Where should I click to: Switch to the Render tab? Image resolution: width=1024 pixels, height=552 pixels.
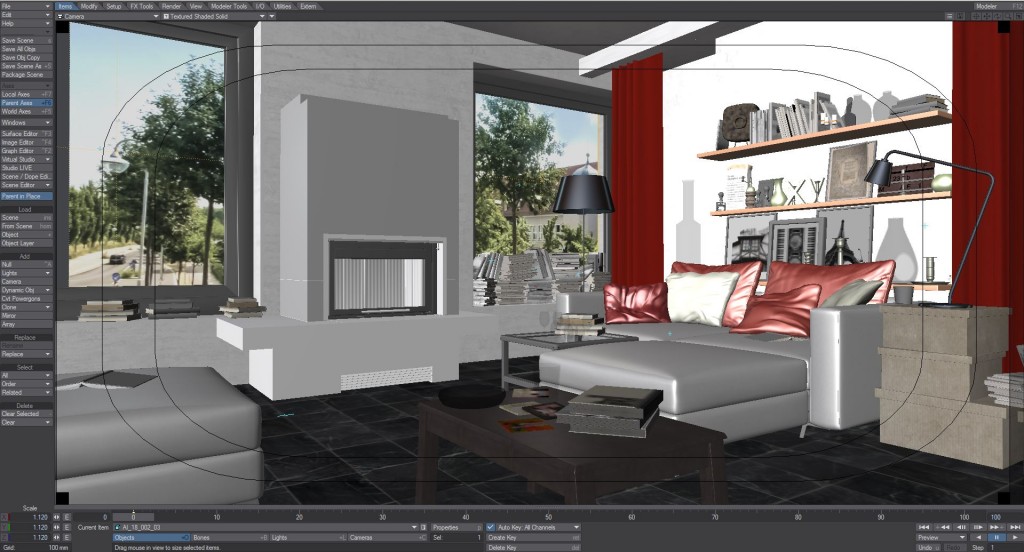171,6
